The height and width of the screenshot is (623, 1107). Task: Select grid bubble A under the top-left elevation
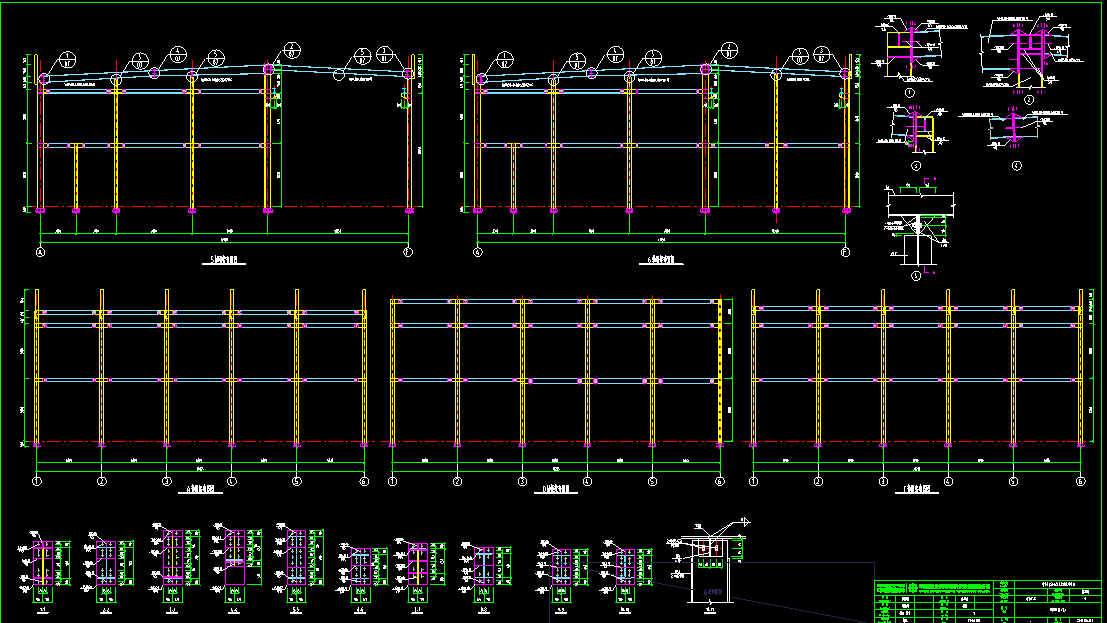(40, 252)
